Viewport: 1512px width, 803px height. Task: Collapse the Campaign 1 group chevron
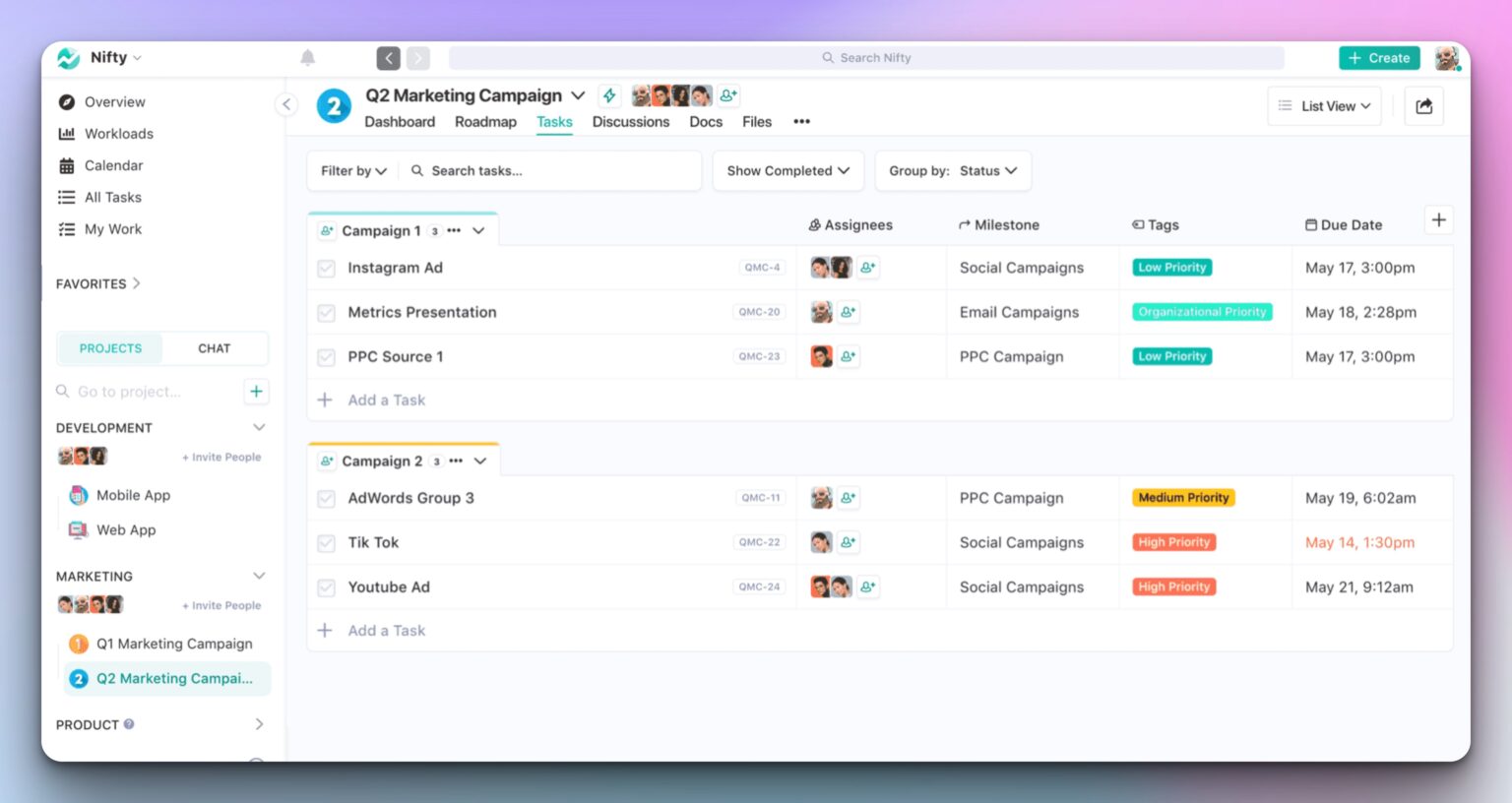point(479,230)
